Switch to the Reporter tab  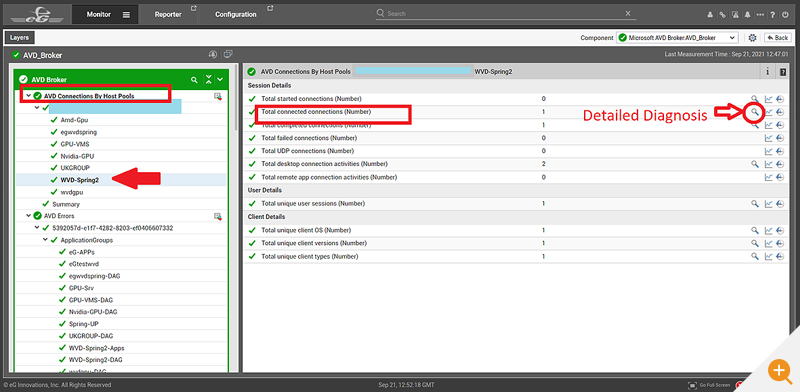(x=168, y=14)
